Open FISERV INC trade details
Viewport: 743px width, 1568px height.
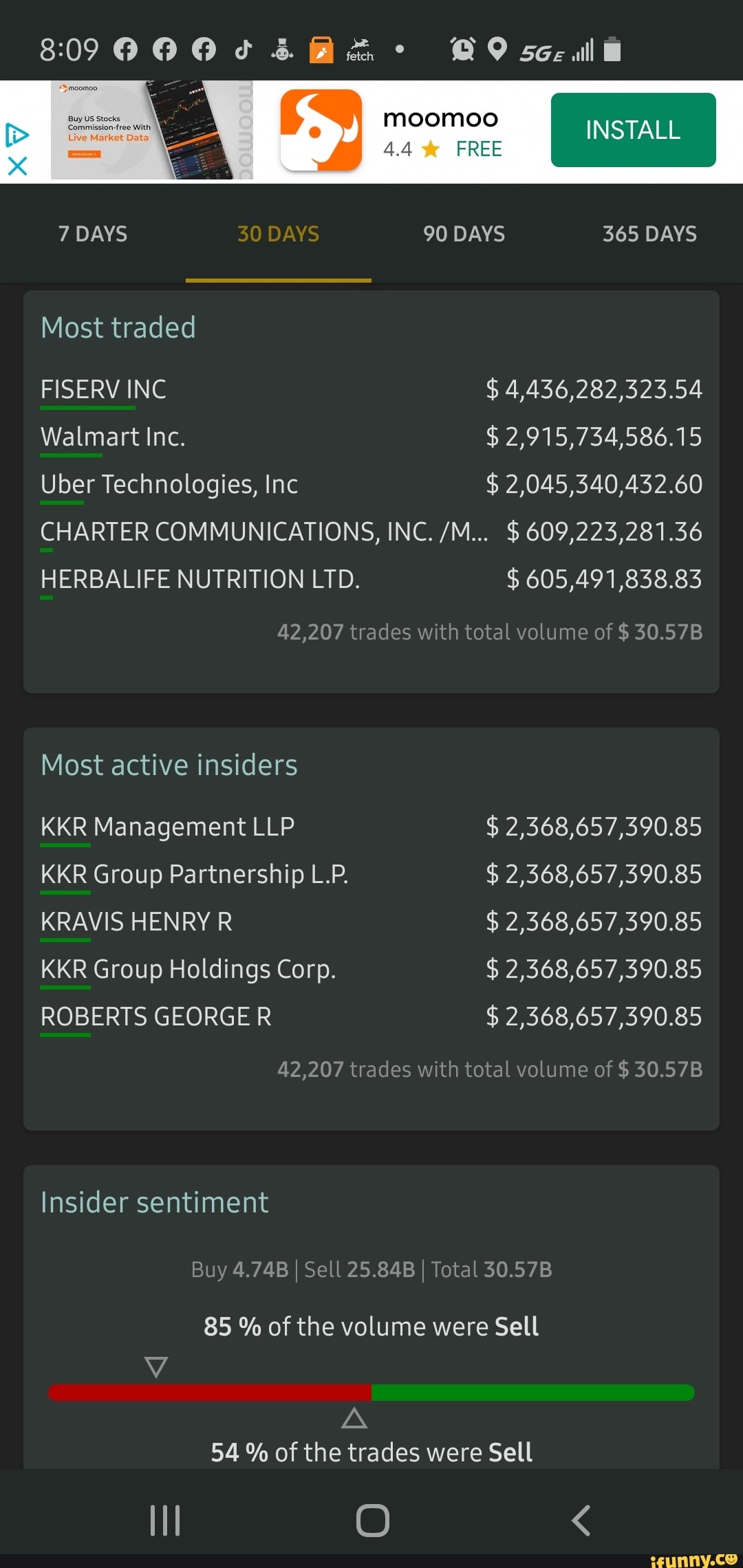(x=371, y=390)
